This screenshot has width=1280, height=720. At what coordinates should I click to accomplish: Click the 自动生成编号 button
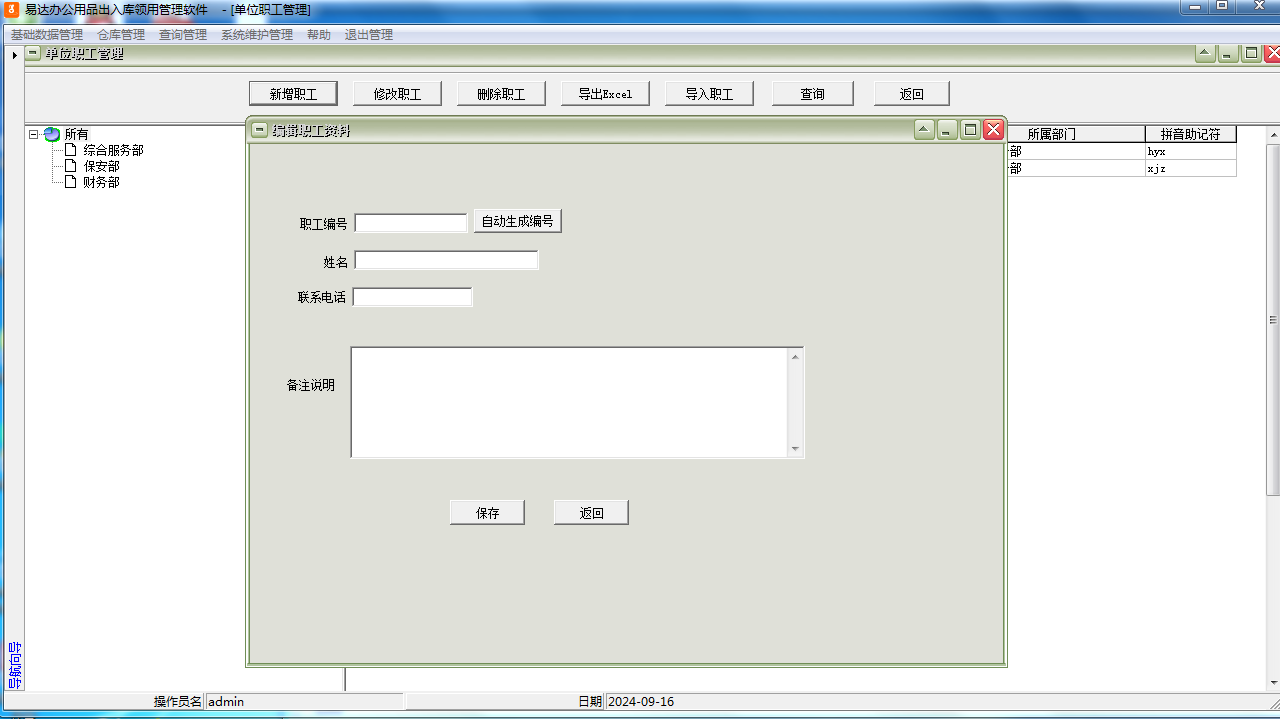[517, 220]
